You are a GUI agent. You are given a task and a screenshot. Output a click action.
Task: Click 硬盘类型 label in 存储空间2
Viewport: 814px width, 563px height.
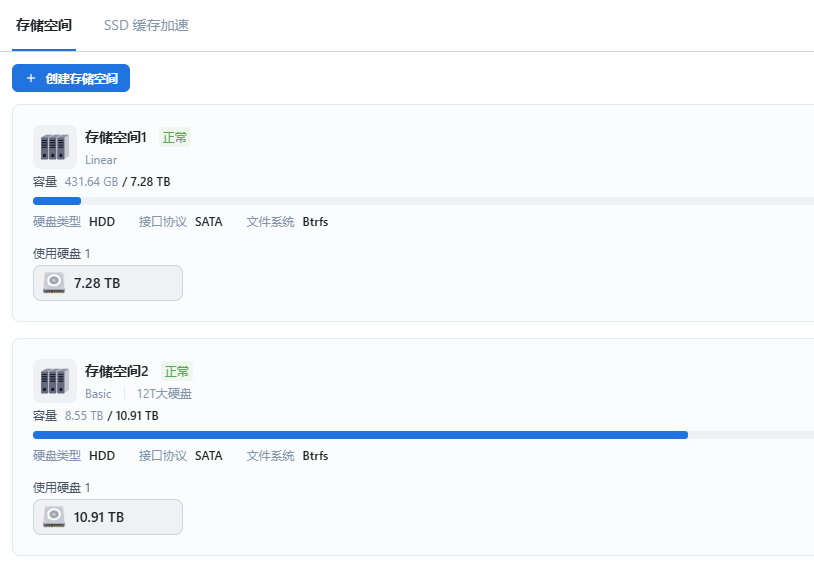57,456
